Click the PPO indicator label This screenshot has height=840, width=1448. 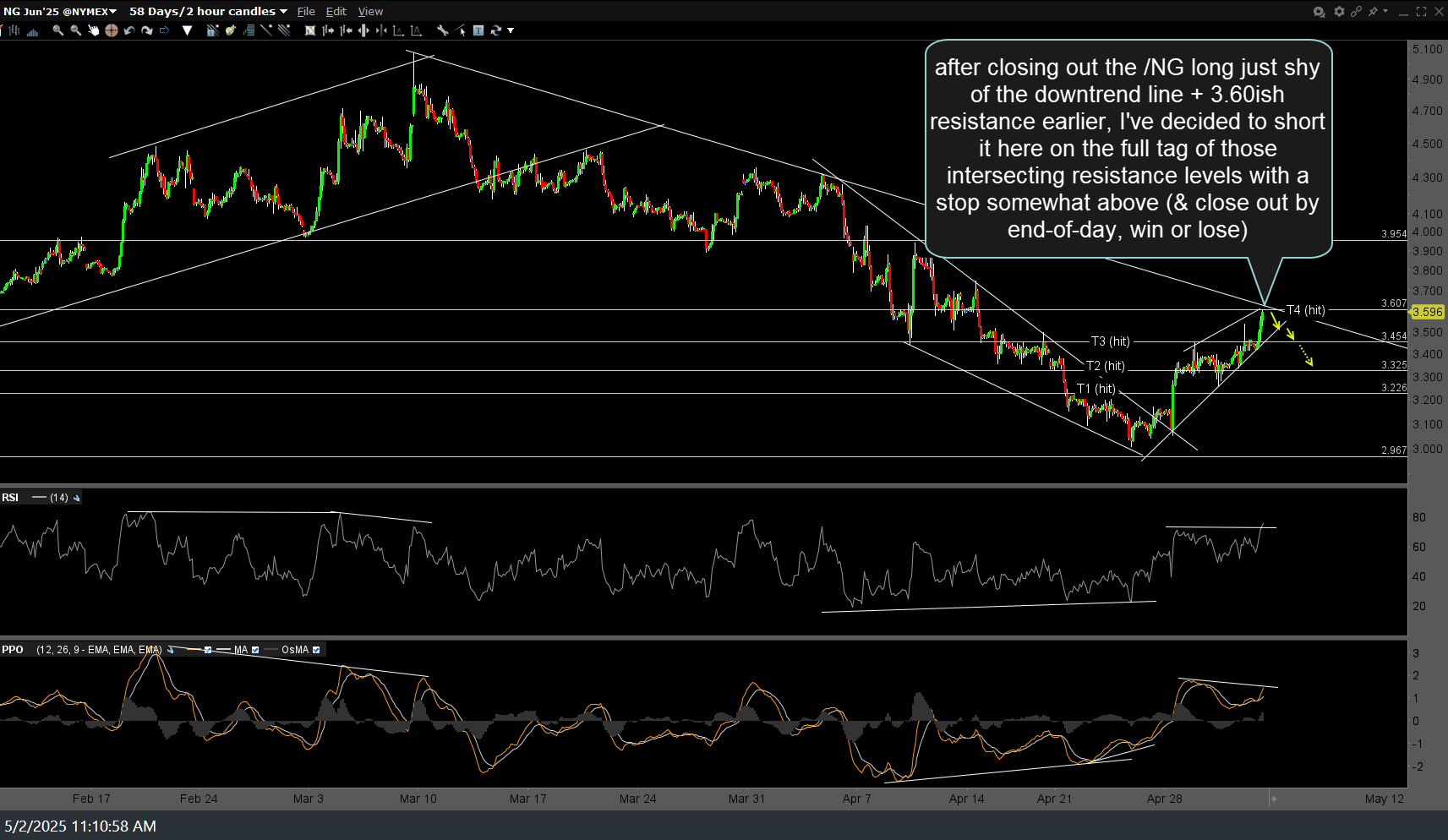point(13,650)
